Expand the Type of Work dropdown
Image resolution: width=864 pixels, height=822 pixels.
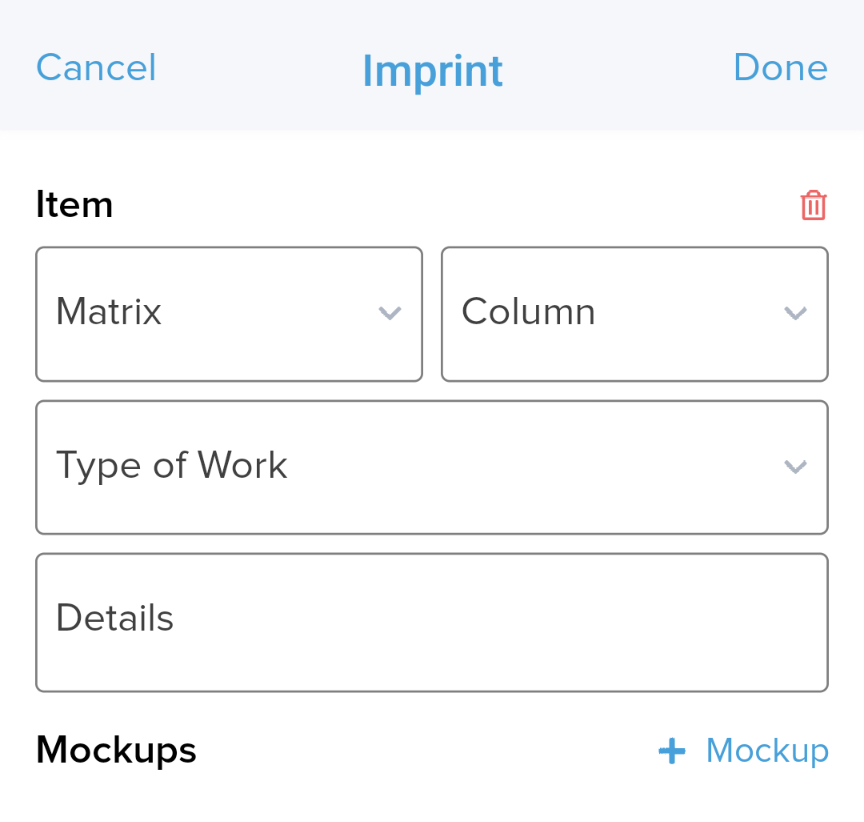pos(432,467)
